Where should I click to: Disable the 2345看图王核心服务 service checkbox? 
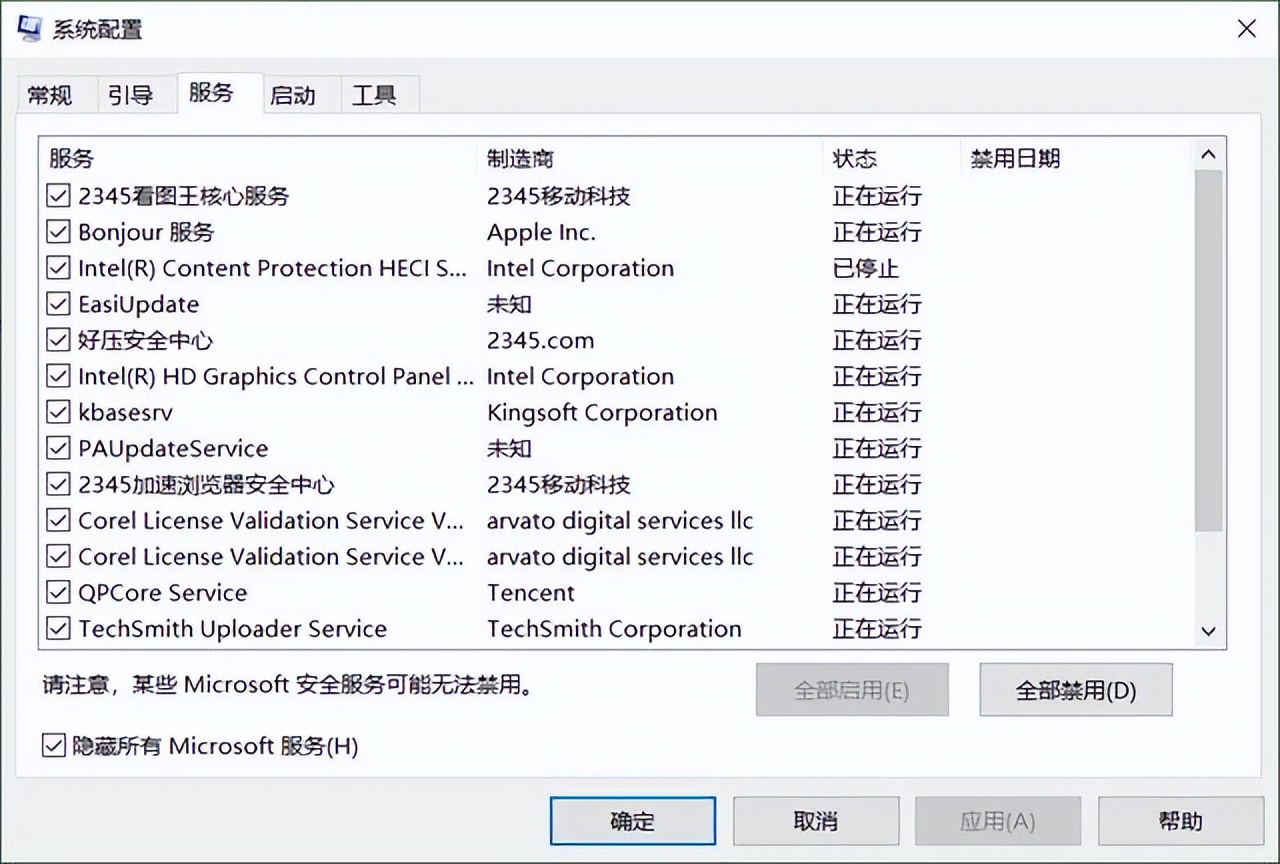click(x=58, y=196)
